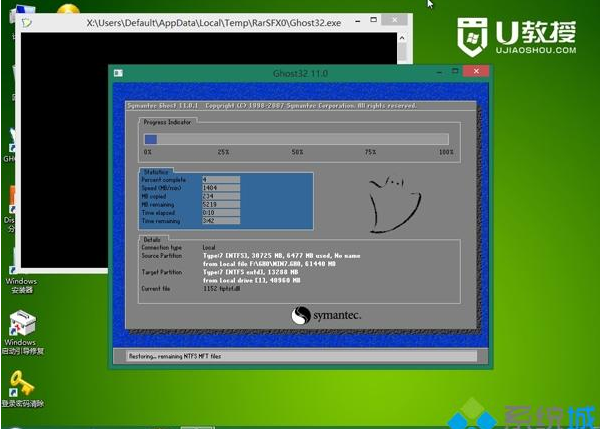Open the 登录密码清除 key icon
Screen dimensions: 600x429
coord(20,383)
